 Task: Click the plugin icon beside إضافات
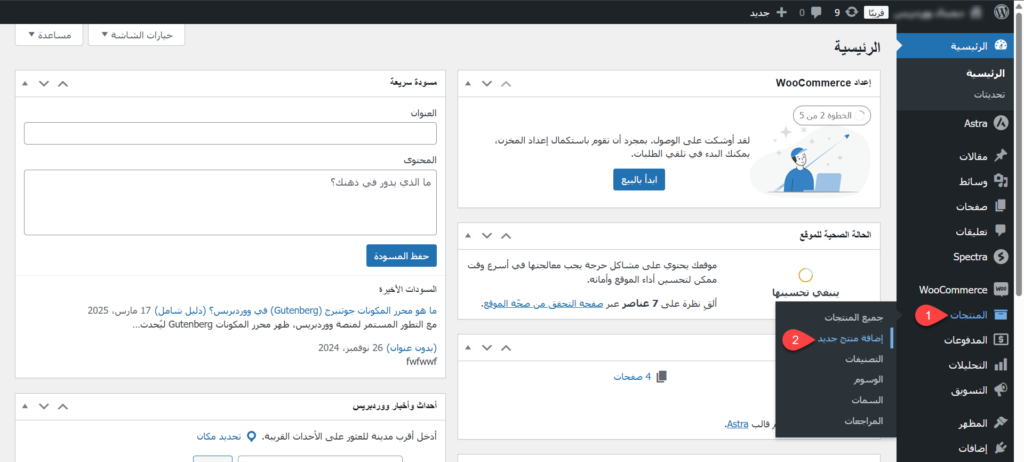1000,448
